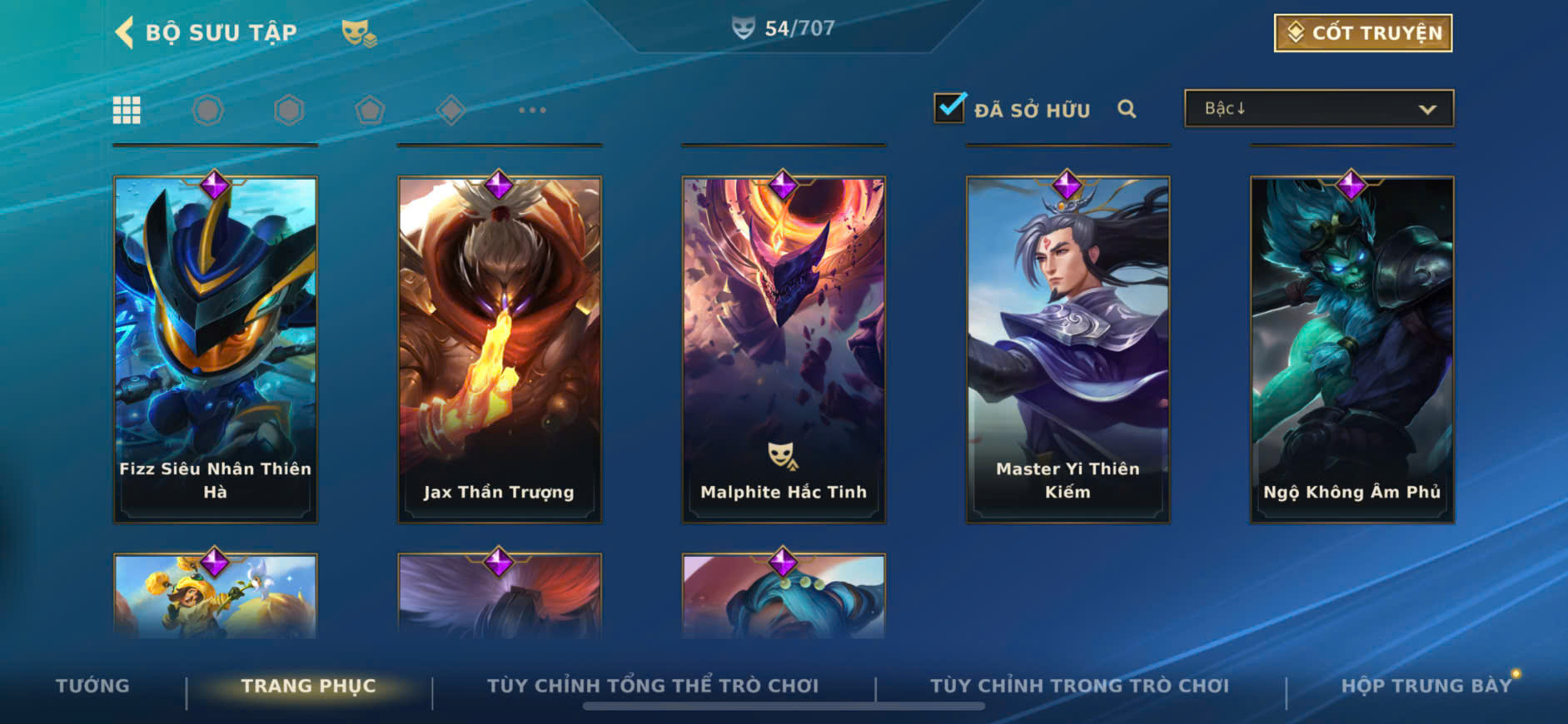Click the bottom horizontal scroll bar
Screen dimensions: 1568x724
[784, 707]
